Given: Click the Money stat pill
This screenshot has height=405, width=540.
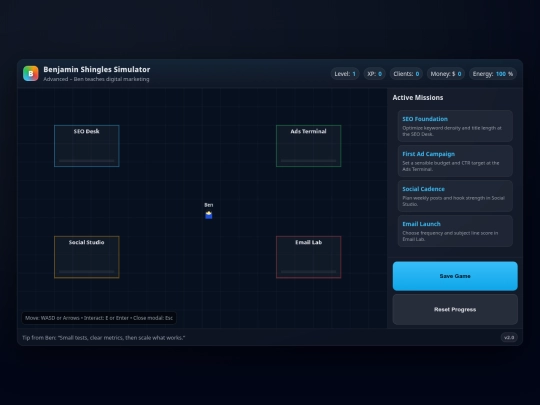Looking at the screenshot, I should (x=446, y=74).
